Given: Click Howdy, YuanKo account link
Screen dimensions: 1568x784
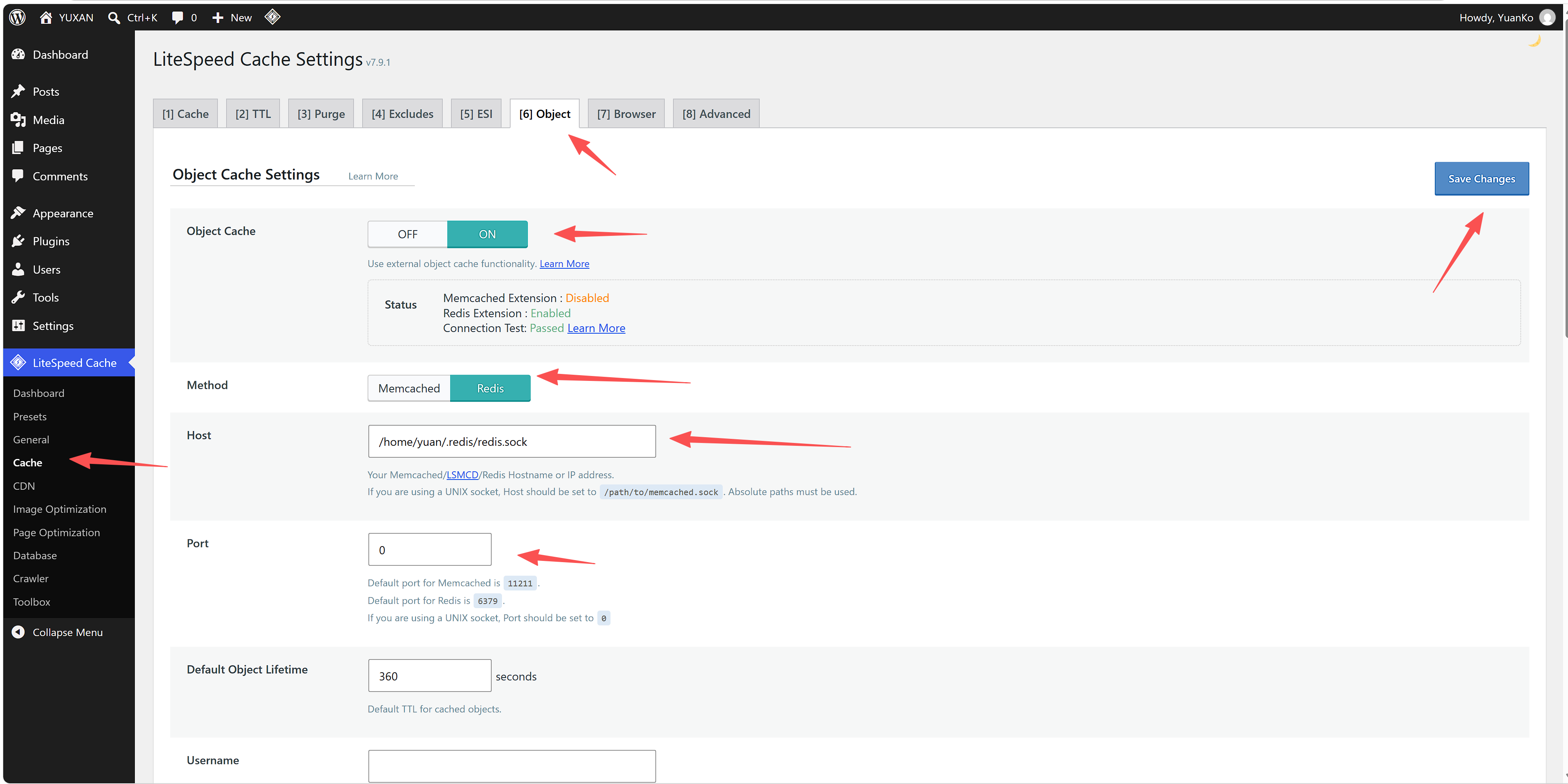Looking at the screenshot, I should click(1496, 18).
